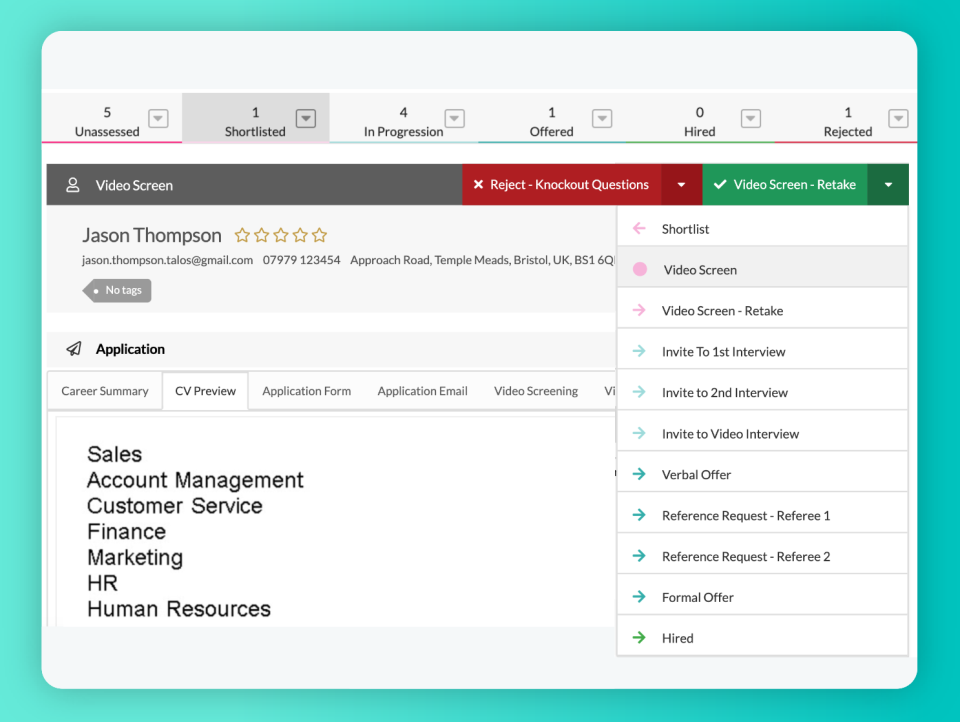Click the arrow icon beside Invite To 1st Interview

(x=639, y=352)
